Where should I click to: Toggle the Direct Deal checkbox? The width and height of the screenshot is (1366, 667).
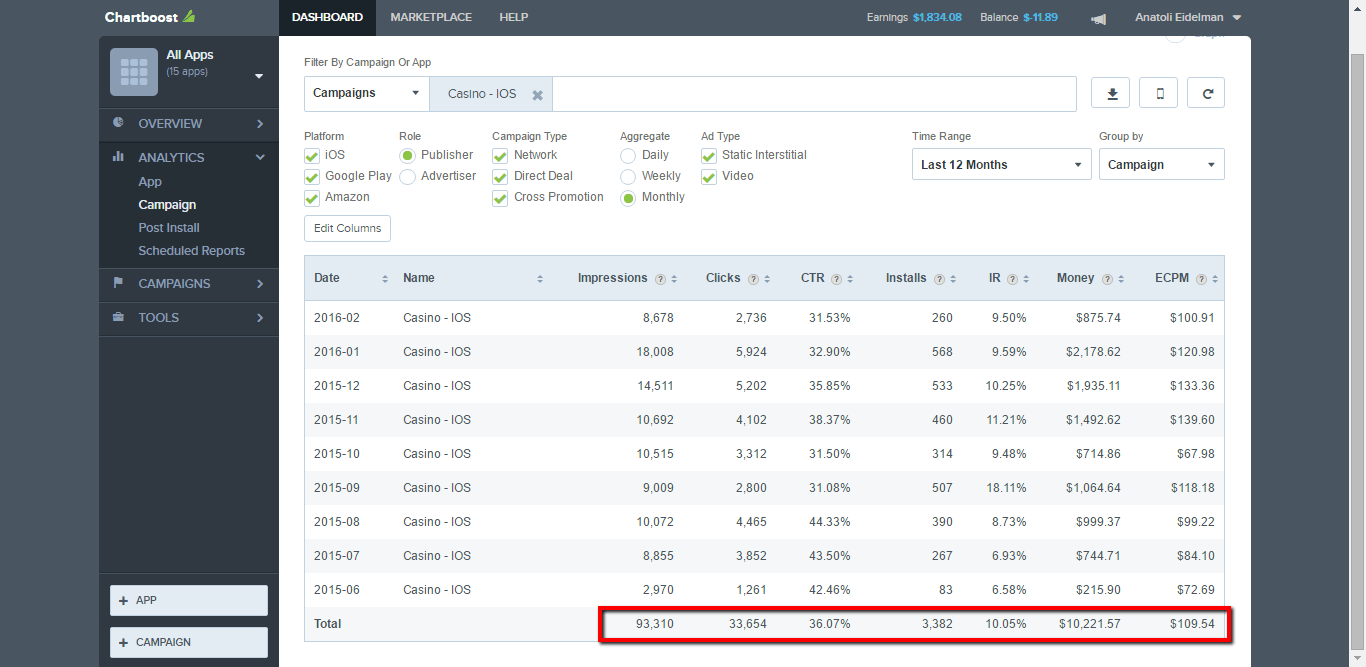point(500,177)
